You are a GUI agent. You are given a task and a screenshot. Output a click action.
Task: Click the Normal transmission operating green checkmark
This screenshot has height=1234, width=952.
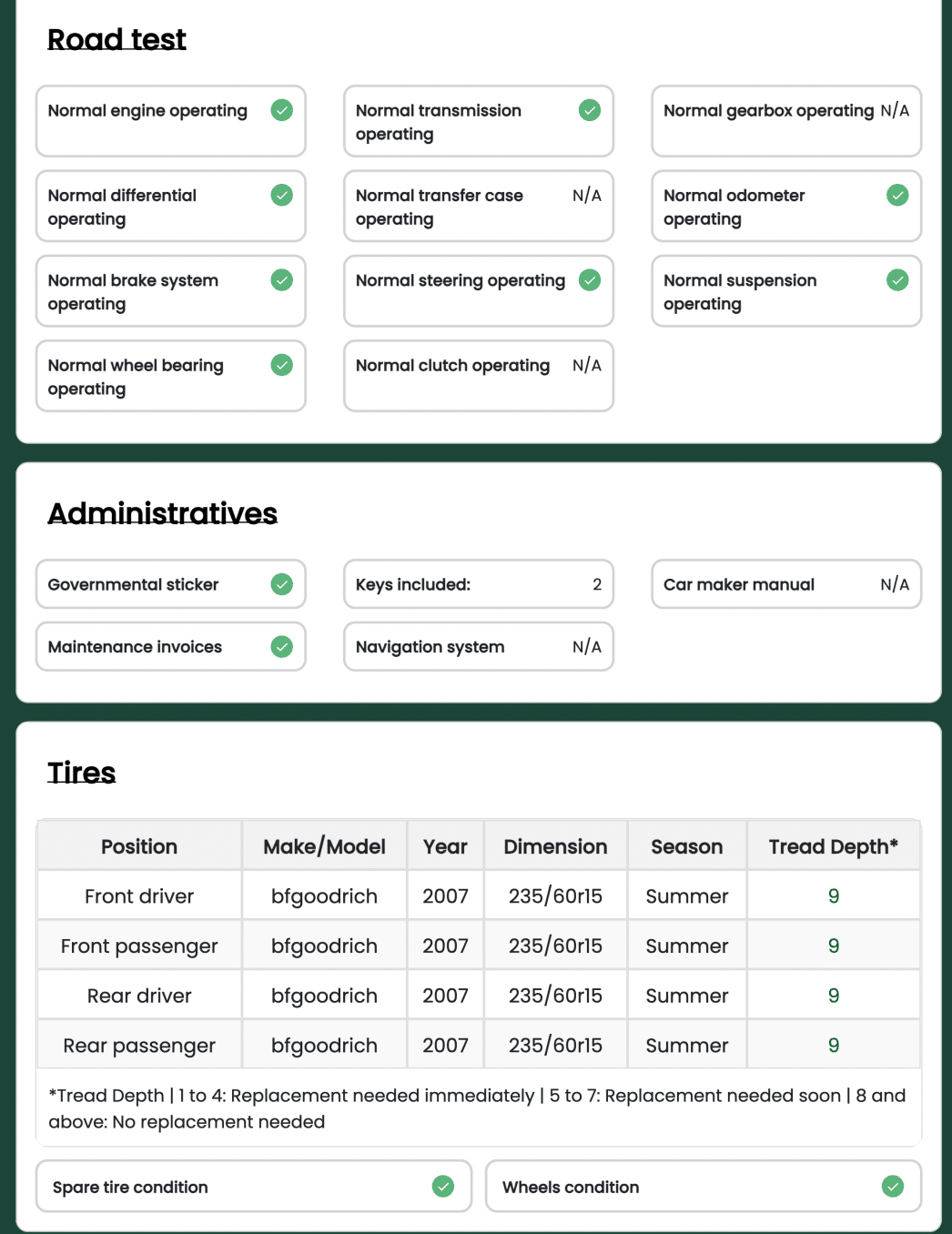tap(590, 110)
